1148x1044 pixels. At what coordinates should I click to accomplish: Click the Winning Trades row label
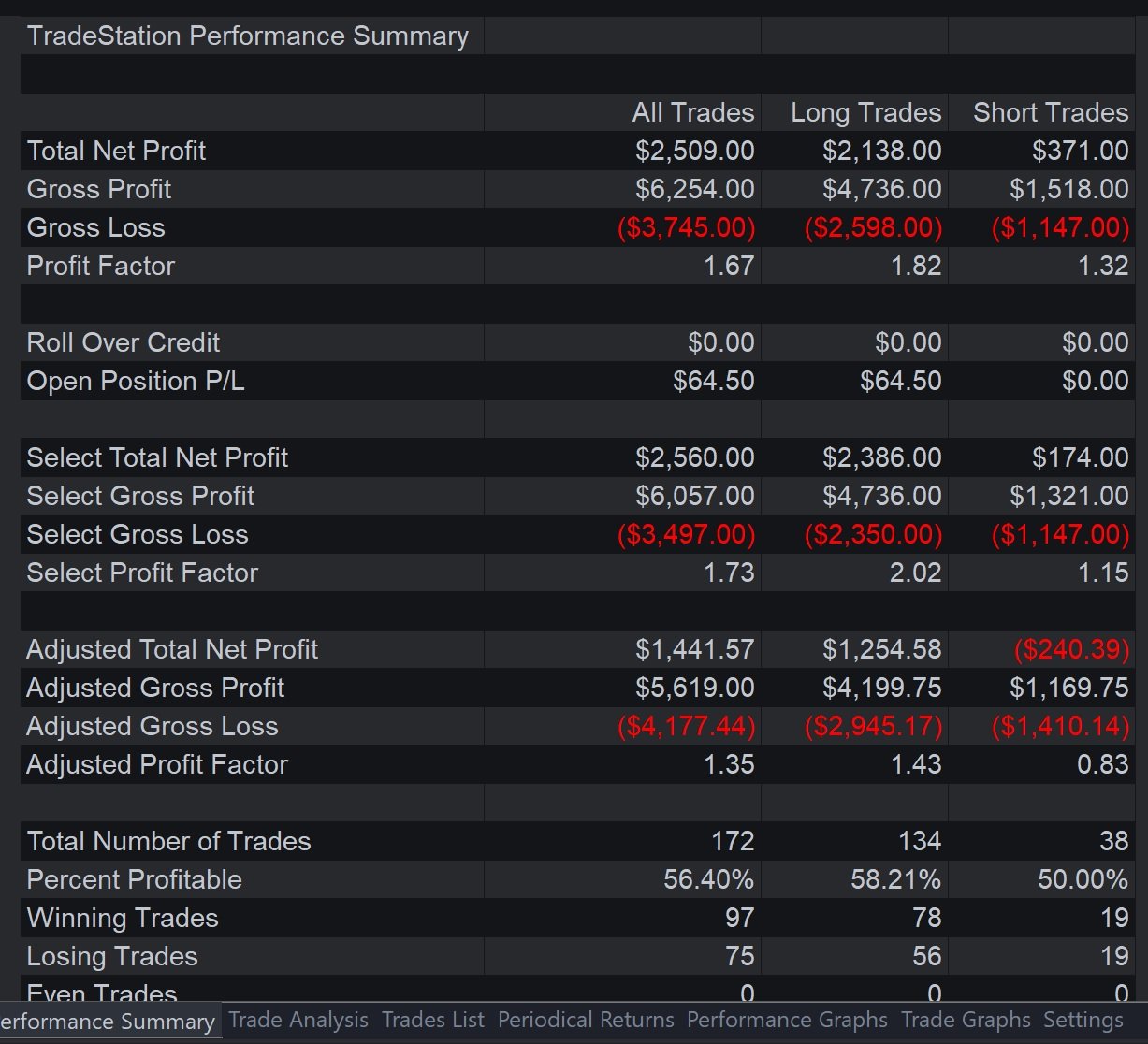[x=123, y=918]
